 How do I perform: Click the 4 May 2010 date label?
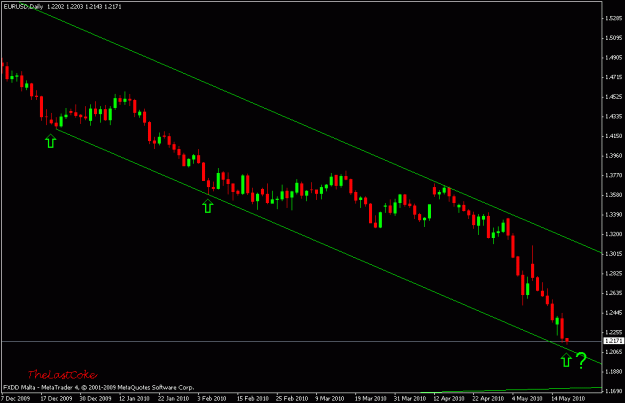527,398
